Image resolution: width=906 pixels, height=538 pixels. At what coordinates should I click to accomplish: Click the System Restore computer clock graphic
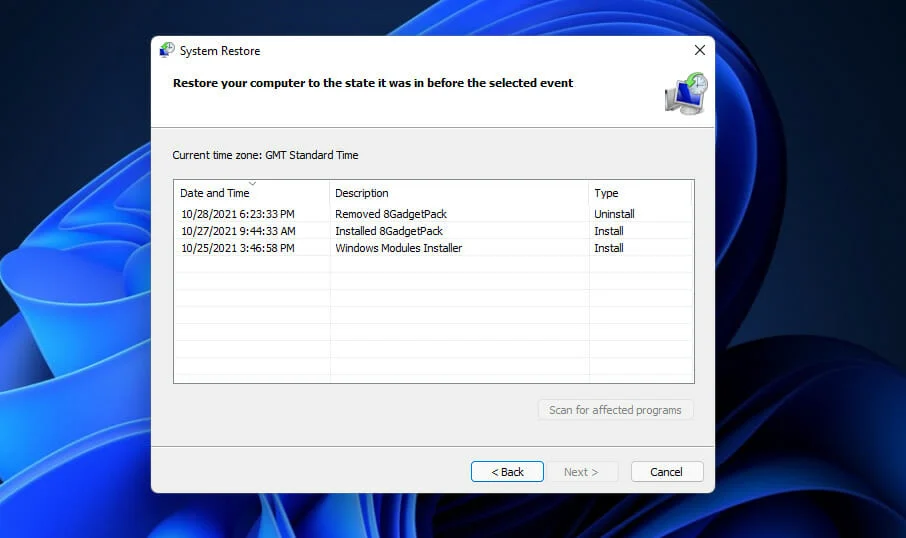(x=686, y=94)
